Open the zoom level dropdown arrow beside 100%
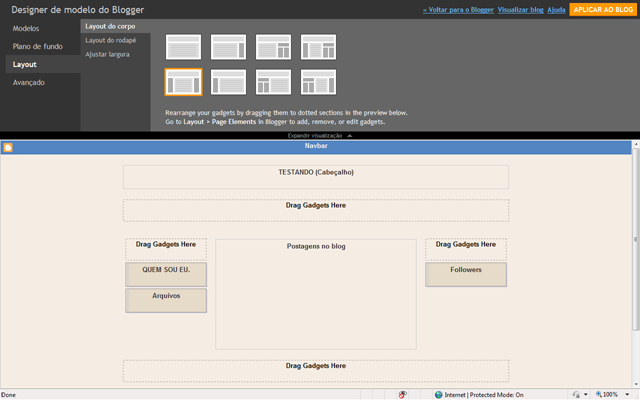Screen dimensions: 640x400 coord(627,394)
